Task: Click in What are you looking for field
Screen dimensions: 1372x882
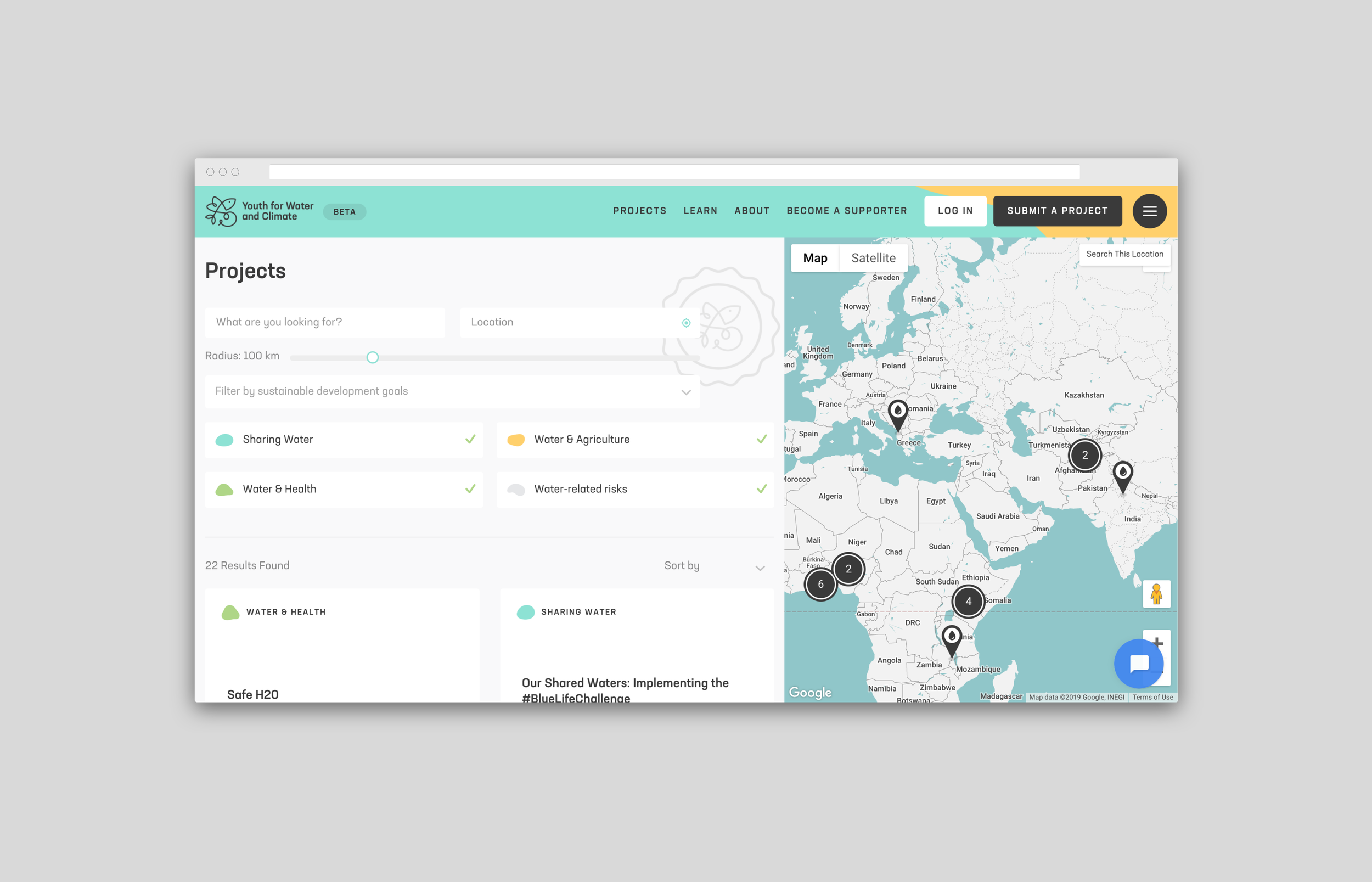Action: (325, 322)
